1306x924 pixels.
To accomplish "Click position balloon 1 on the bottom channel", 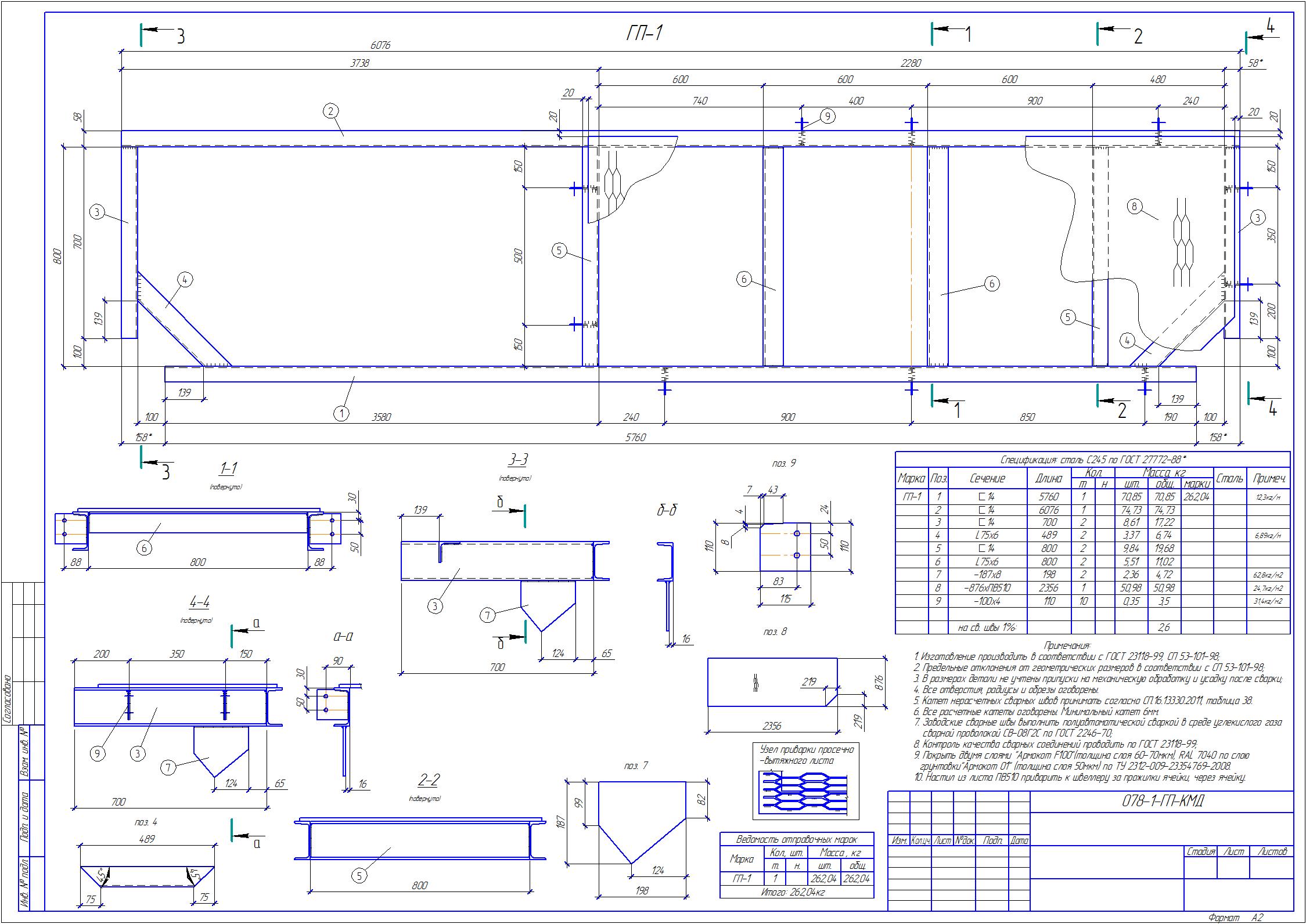I will point(341,413).
